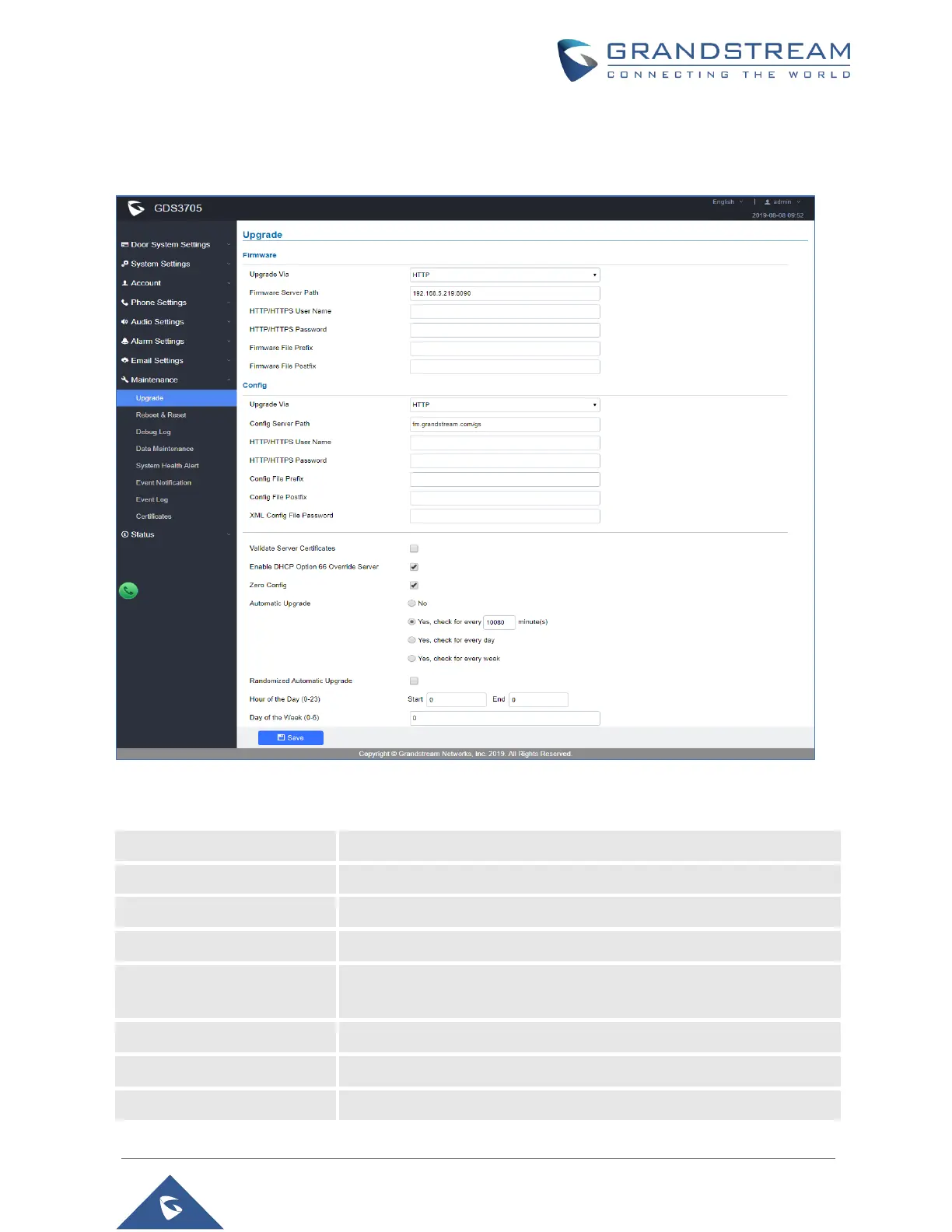This screenshot has width=952, height=1232.
Task: Click the Maintenance wrench icon
Action: (x=124, y=380)
